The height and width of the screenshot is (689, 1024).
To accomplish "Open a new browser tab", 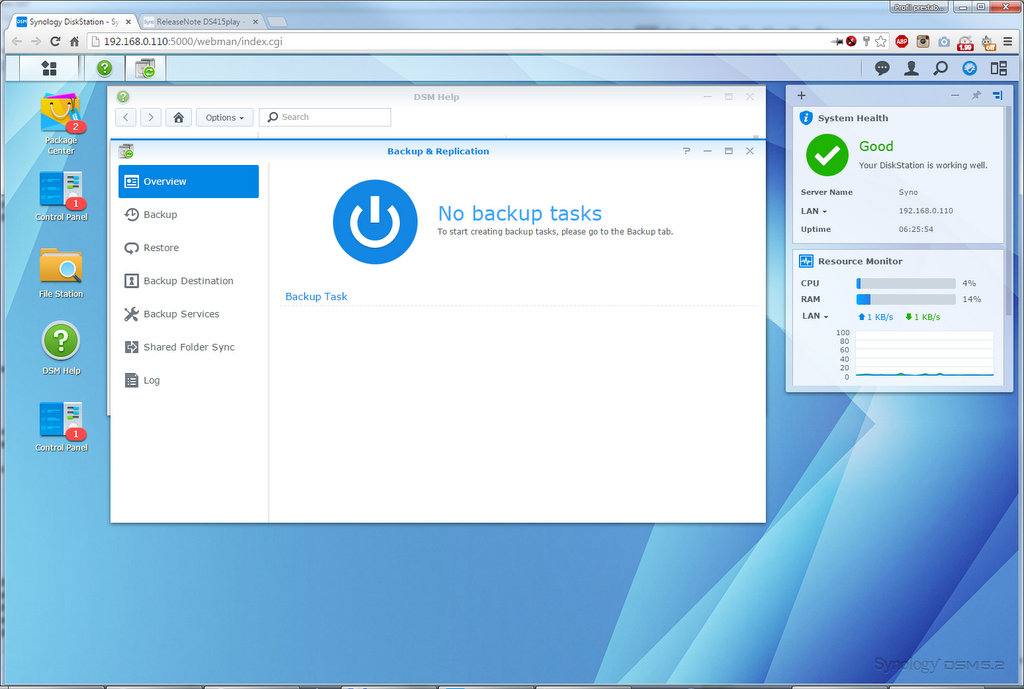I will point(277,22).
